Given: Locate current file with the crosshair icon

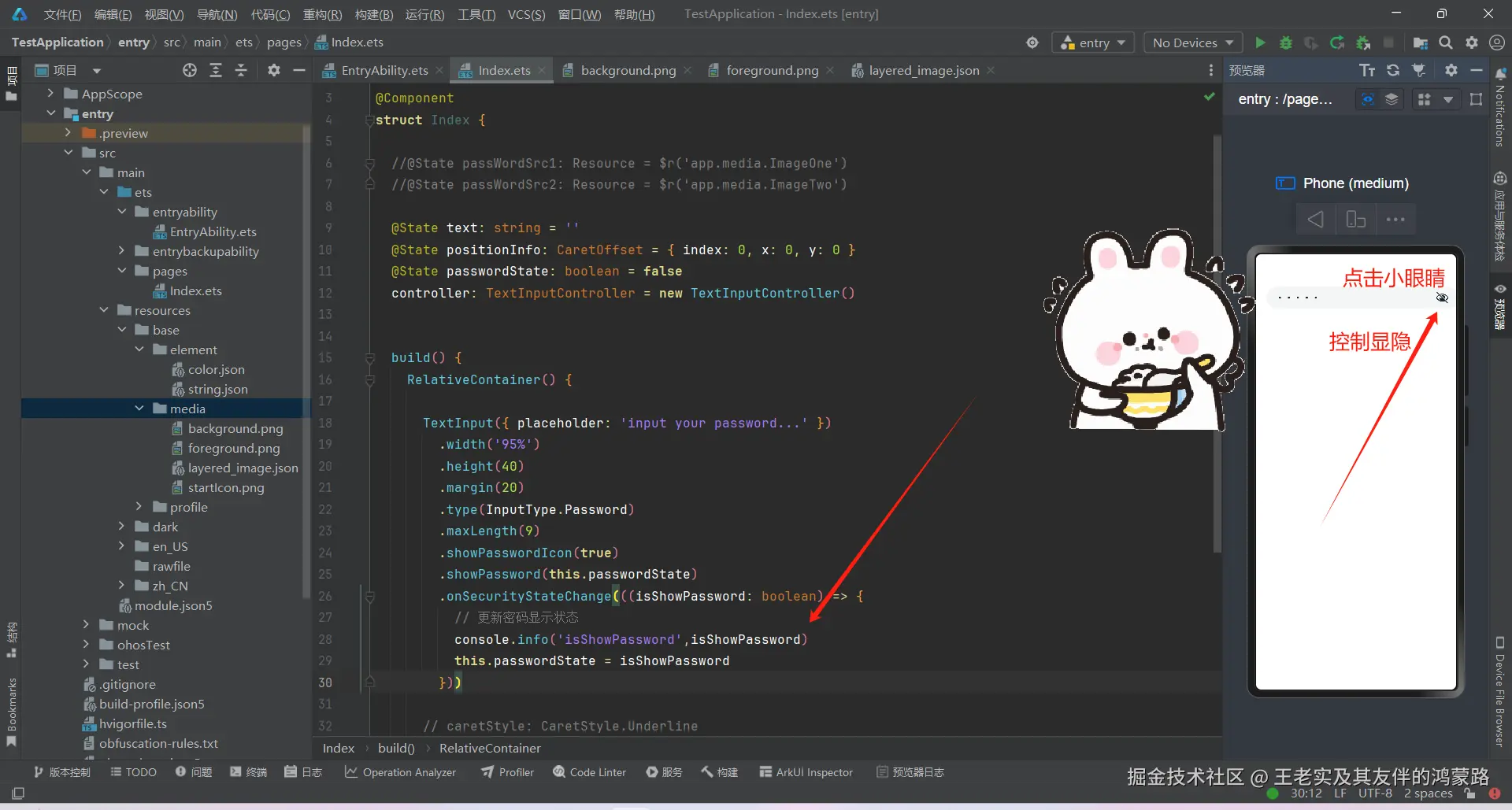Looking at the screenshot, I should [190, 70].
